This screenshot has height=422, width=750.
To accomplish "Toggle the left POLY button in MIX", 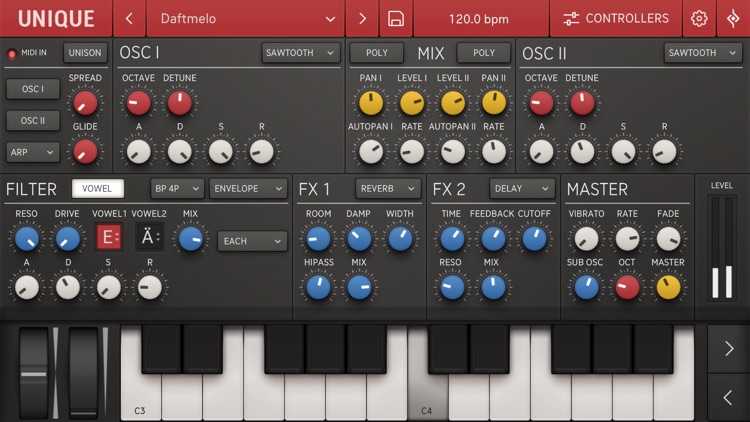I will [x=376, y=53].
